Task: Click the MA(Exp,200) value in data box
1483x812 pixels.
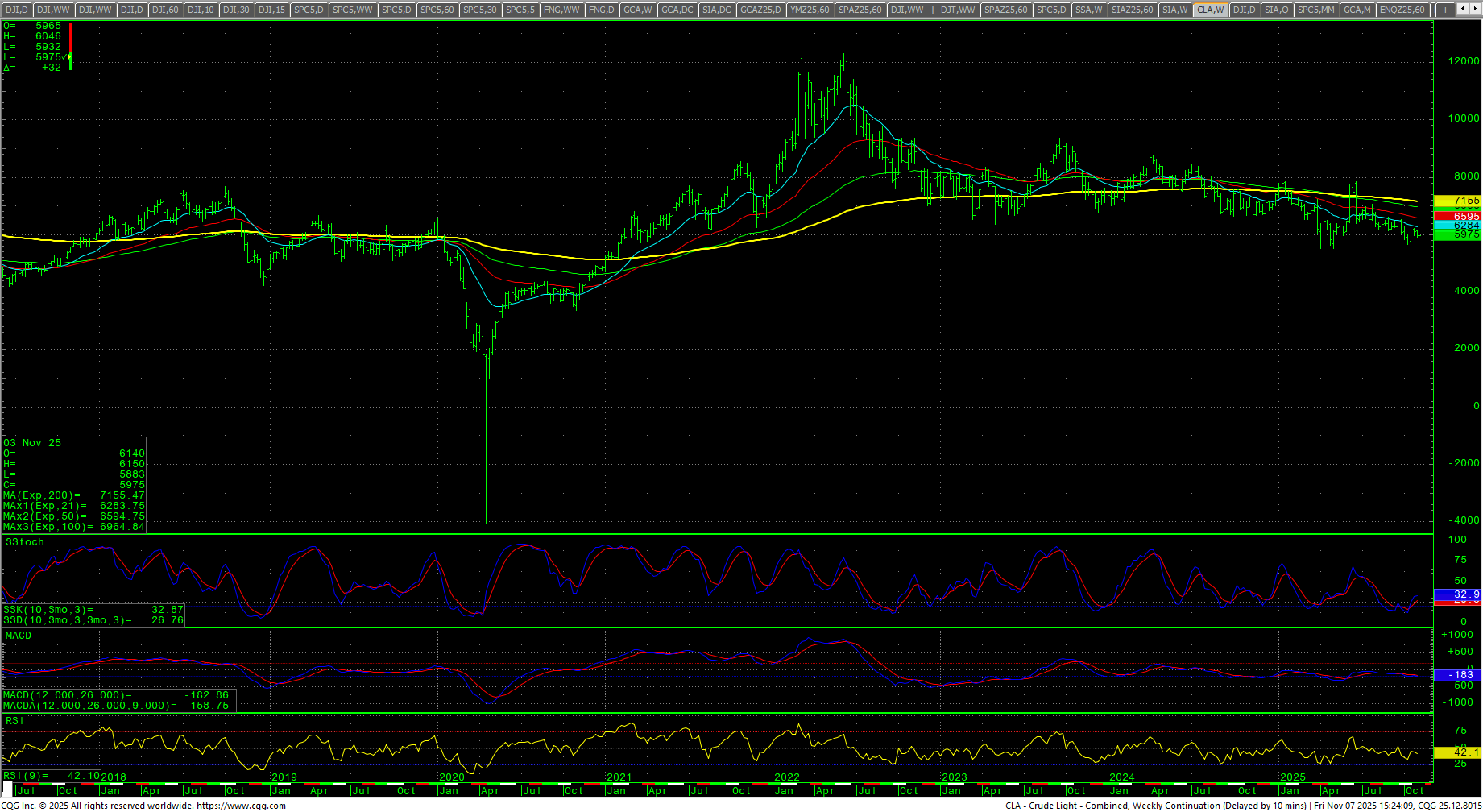Action: 73,495
